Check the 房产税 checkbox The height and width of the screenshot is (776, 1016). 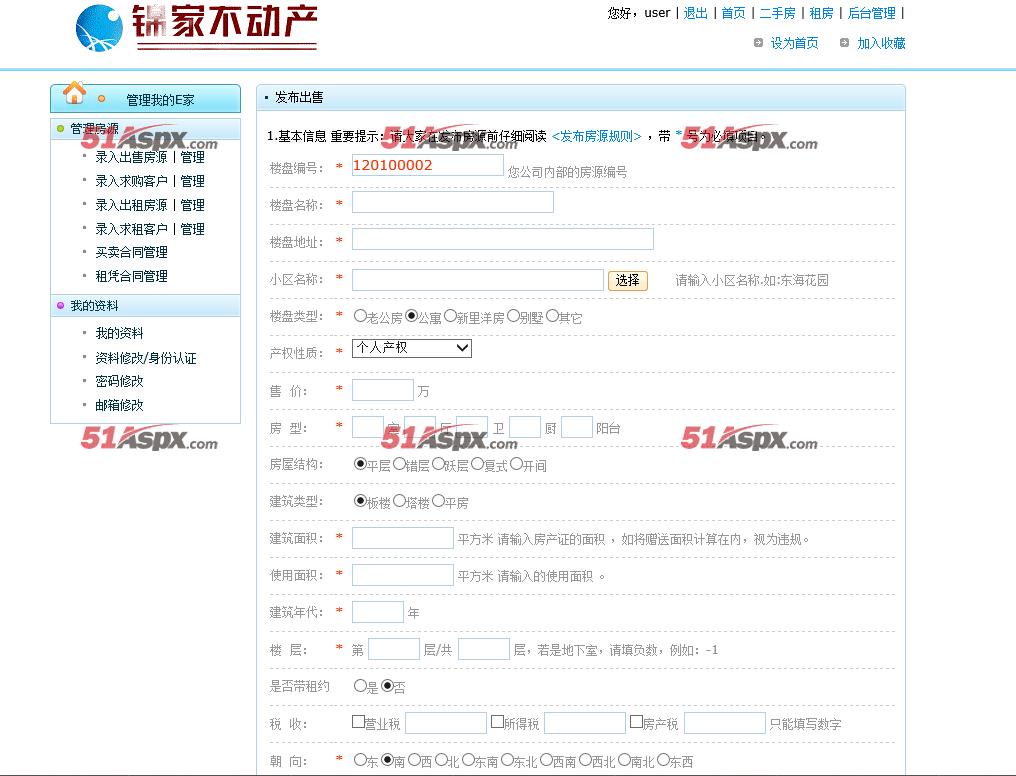point(635,721)
